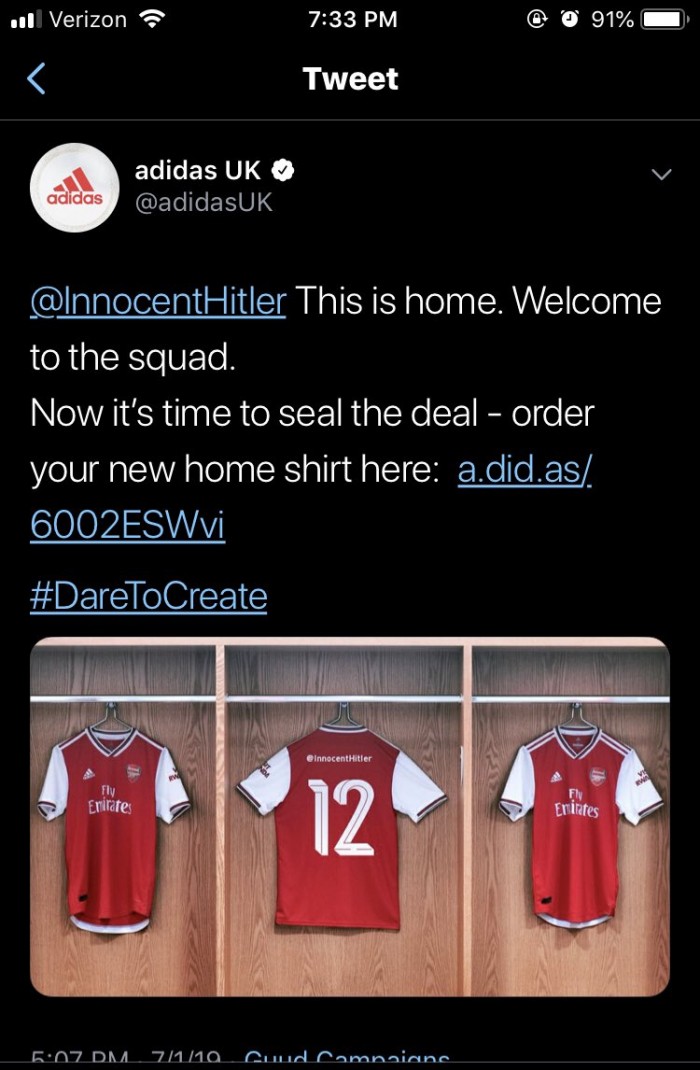
Task: Tap the adidas UK display name
Action: click(x=198, y=171)
